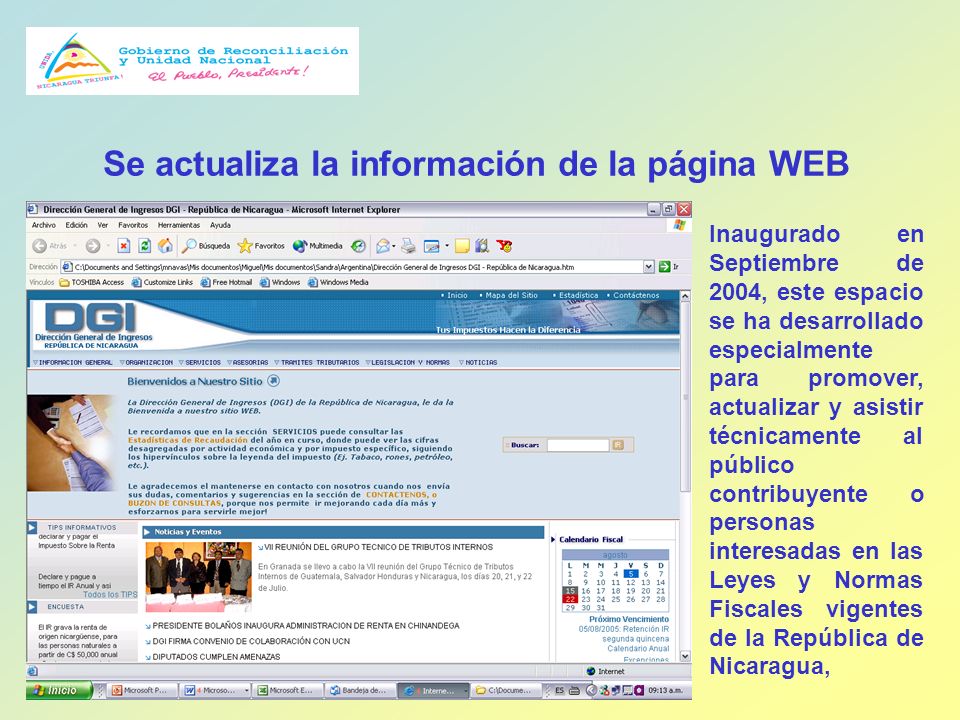Select day 22 in Calendario Fiscal
Viewport: 960px width, 720px height.
[570, 599]
